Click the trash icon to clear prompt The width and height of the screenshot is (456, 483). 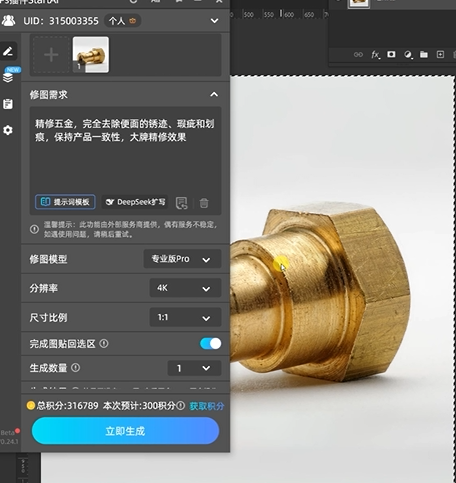[x=204, y=203]
